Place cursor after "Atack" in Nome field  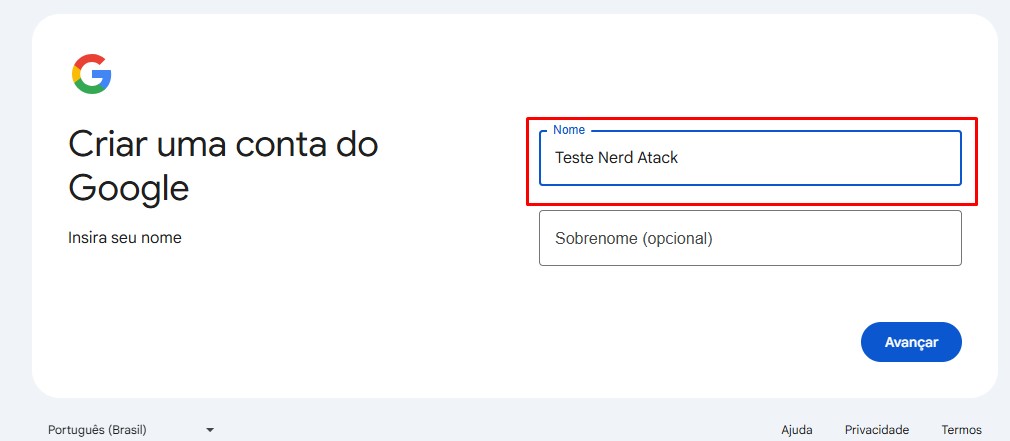[680, 158]
